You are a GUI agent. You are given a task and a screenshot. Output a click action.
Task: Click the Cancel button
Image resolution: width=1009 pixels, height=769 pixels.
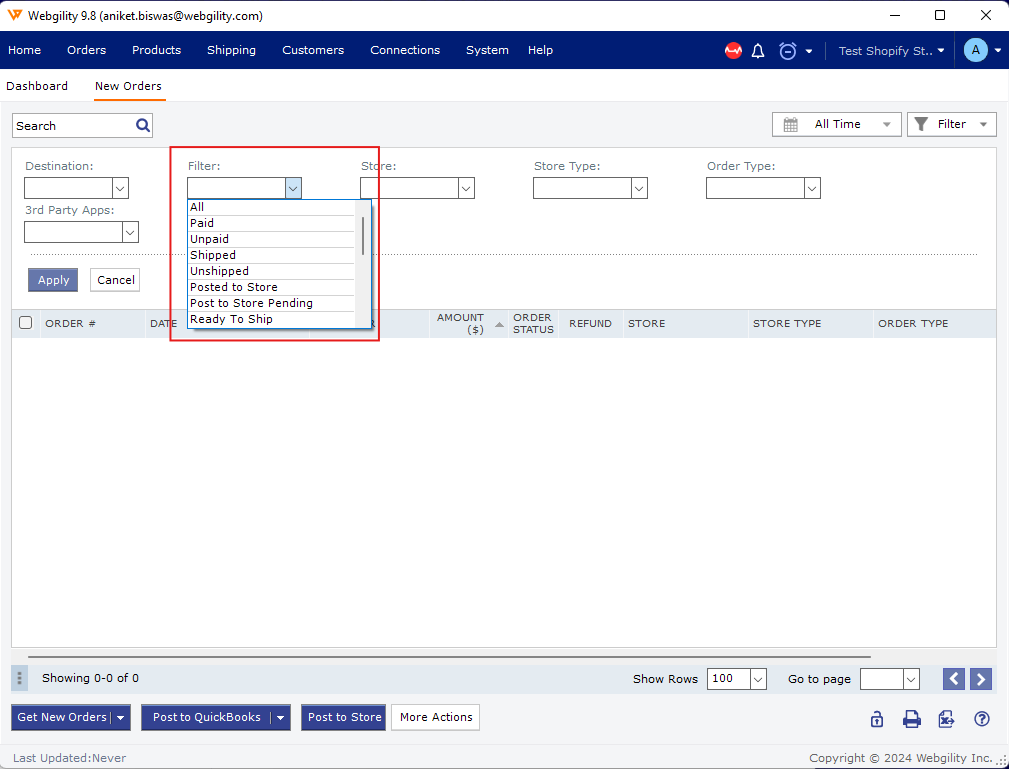(115, 280)
